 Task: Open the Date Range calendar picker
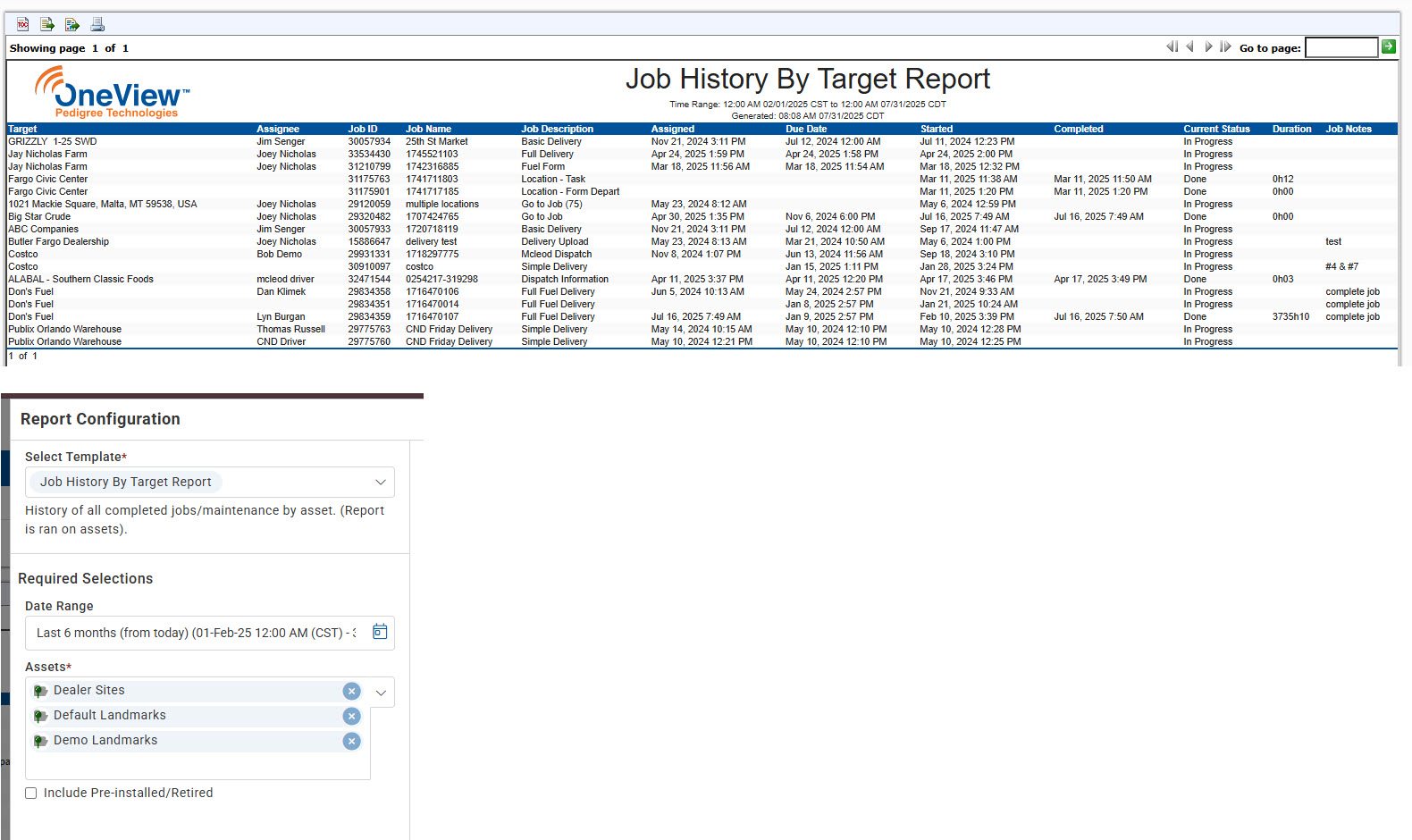click(x=380, y=632)
